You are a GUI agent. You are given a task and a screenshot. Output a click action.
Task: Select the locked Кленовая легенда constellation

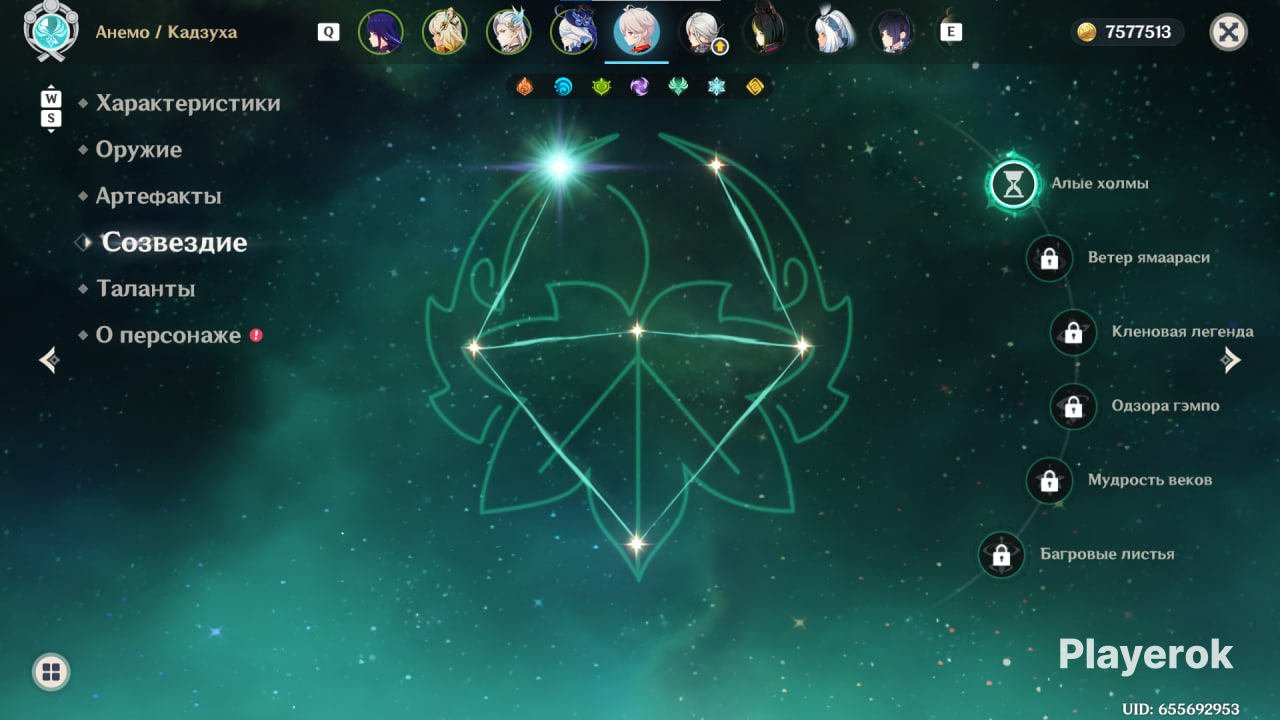pyautogui.click(x=1073, y=332)
